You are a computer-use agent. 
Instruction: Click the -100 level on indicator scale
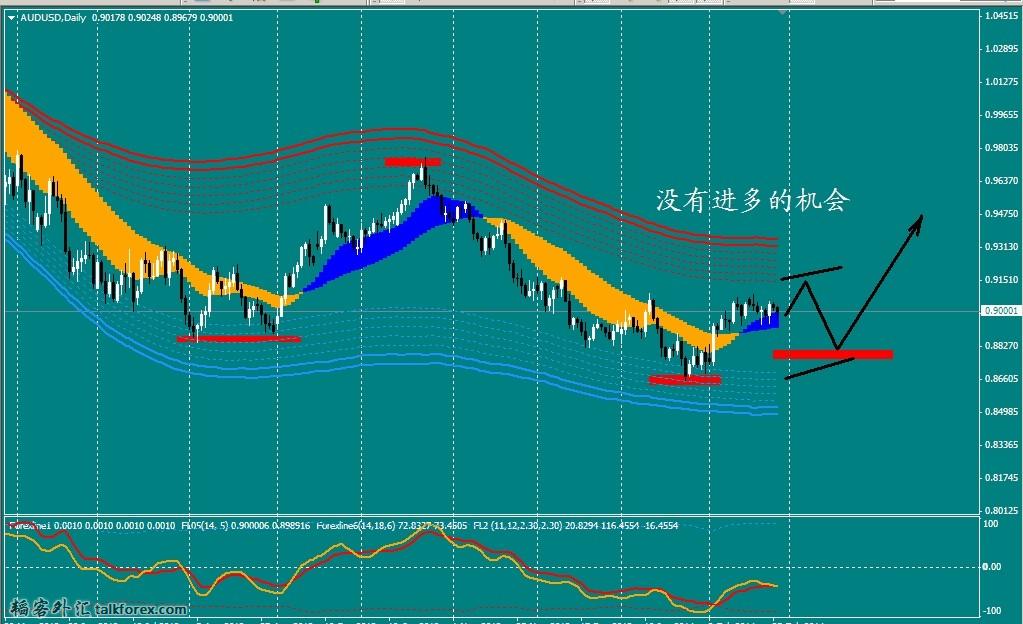click(992, 610)
